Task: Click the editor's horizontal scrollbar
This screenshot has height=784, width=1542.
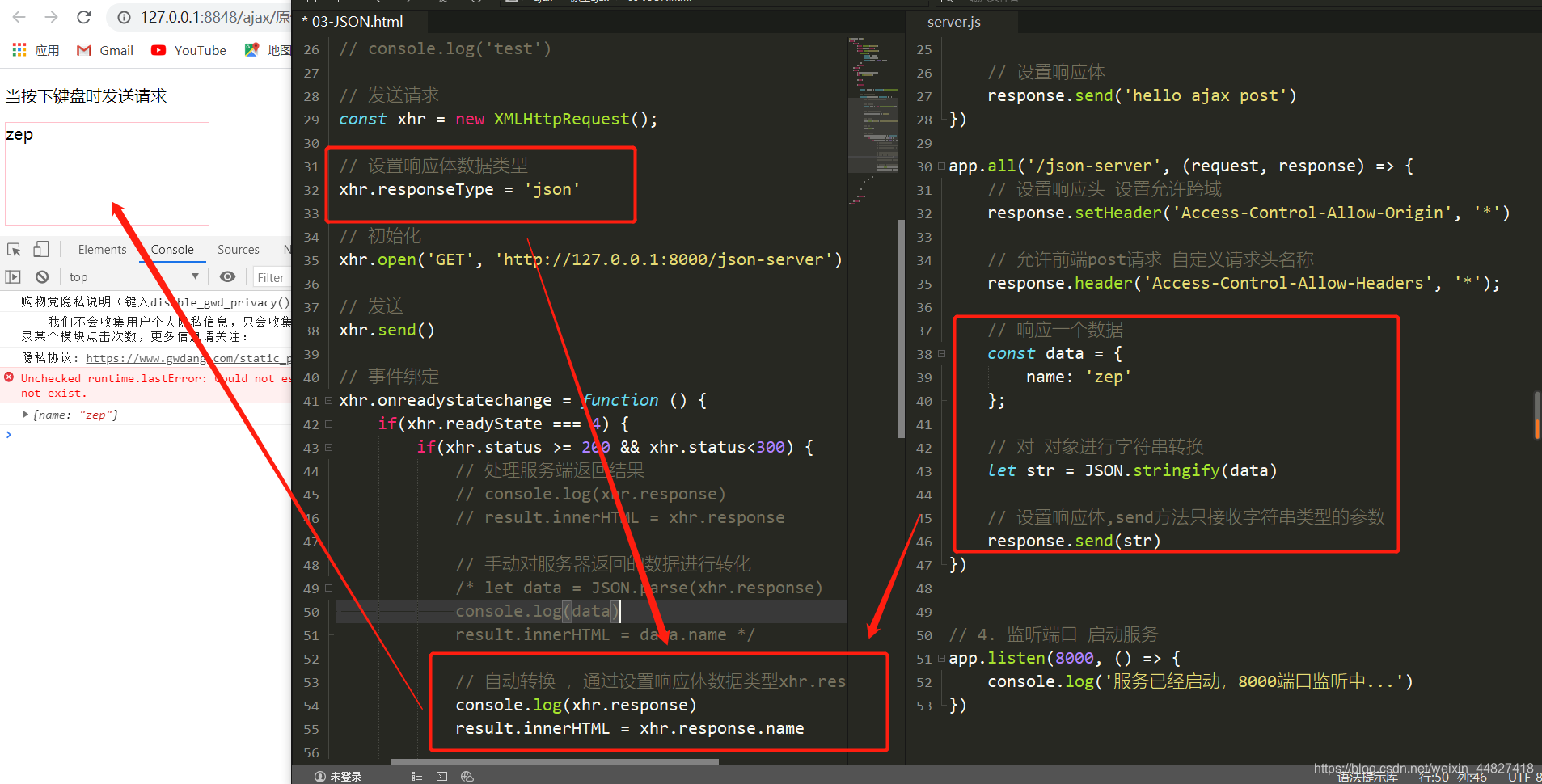Action: click(555, 762)
